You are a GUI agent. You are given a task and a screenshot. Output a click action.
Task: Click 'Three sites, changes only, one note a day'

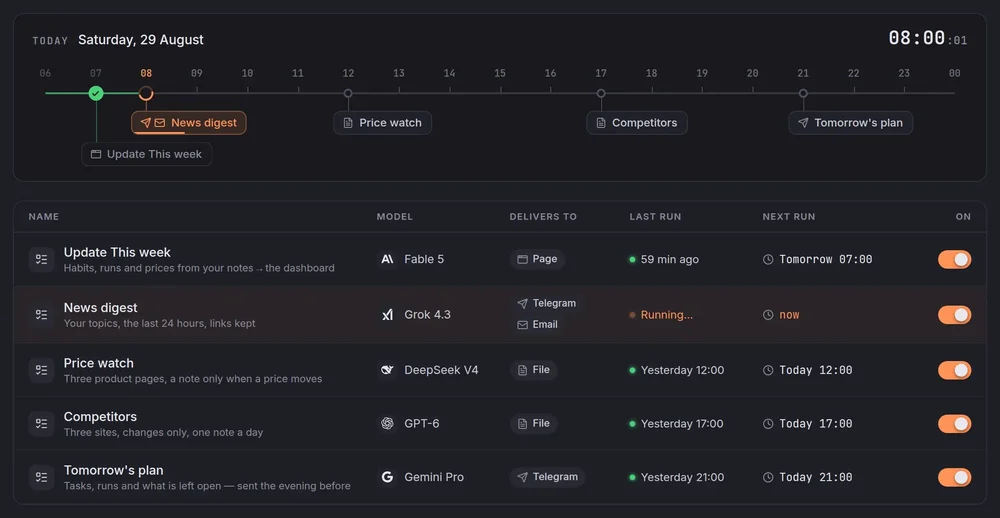pos(163,433)
